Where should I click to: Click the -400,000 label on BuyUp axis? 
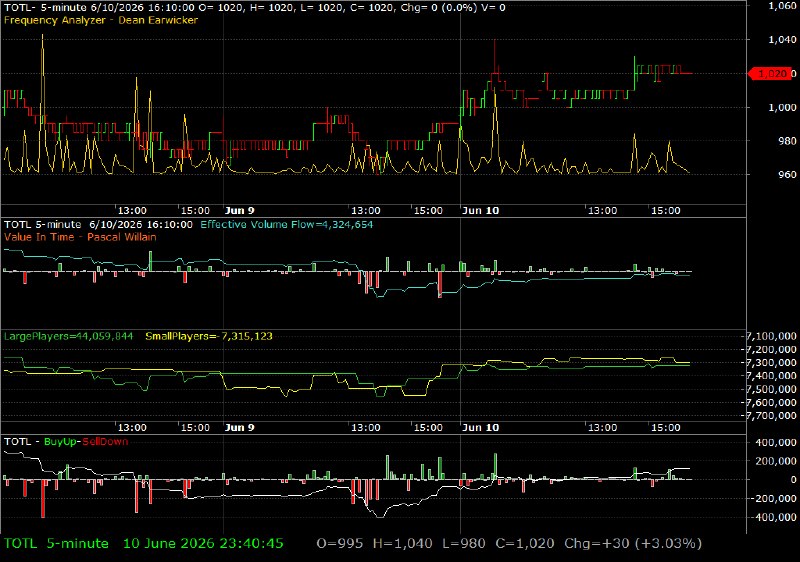[x=774, y=517]
